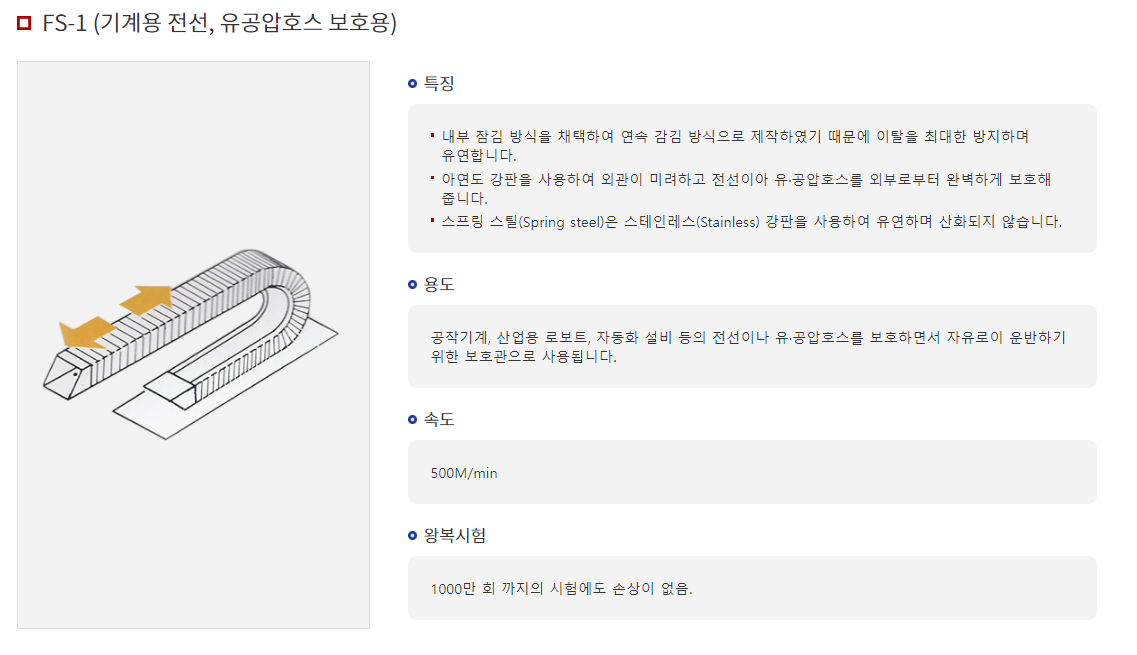Click the lower-left orange arrow in the diagram
The image size is (1137, 655).
click(87, 333)
